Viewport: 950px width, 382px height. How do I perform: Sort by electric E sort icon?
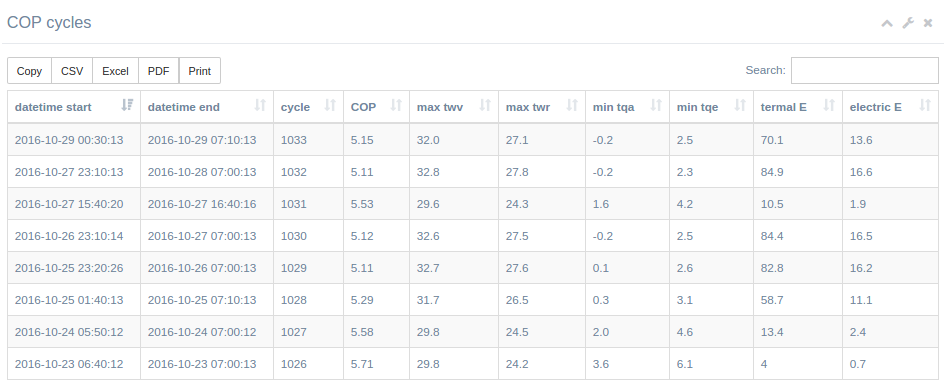(x=925, y=105)
